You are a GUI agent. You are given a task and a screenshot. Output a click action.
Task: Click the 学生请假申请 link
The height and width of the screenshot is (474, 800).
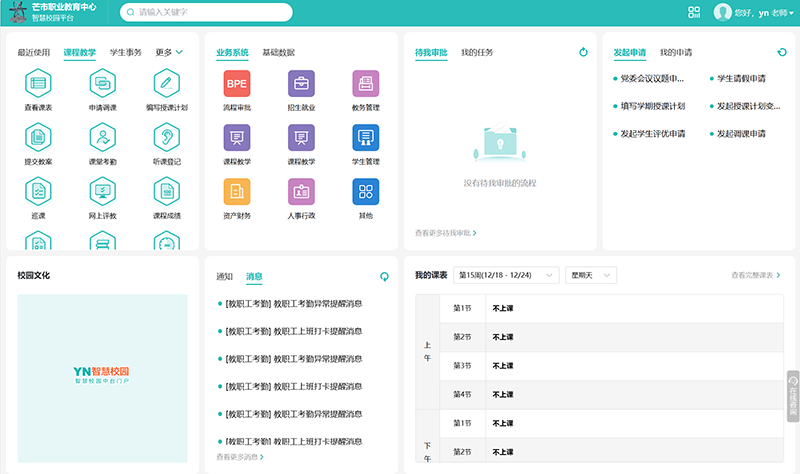pos(741,78)
